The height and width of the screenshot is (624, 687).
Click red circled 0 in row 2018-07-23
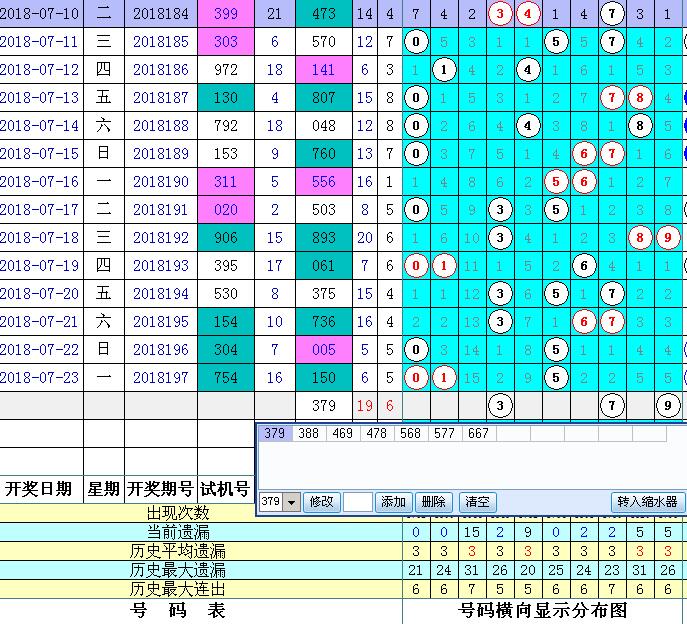[x=416, y=378]
